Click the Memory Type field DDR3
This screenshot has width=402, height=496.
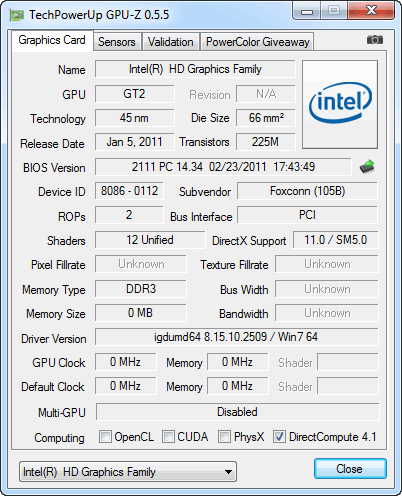coord(141,289)
